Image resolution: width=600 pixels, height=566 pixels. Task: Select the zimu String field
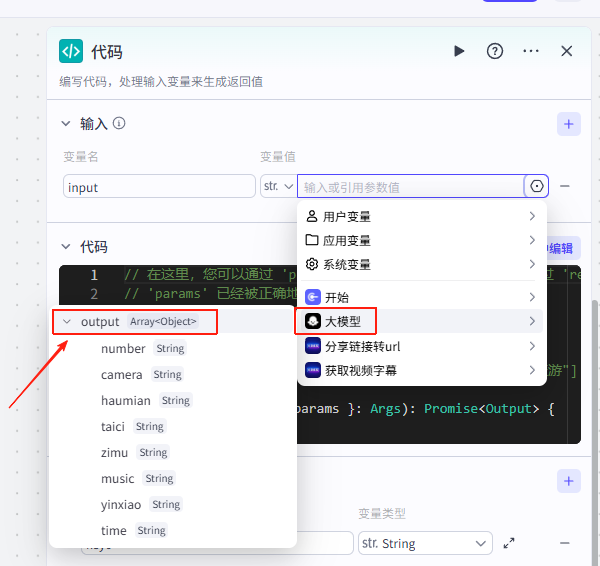(x=115, y=453)
